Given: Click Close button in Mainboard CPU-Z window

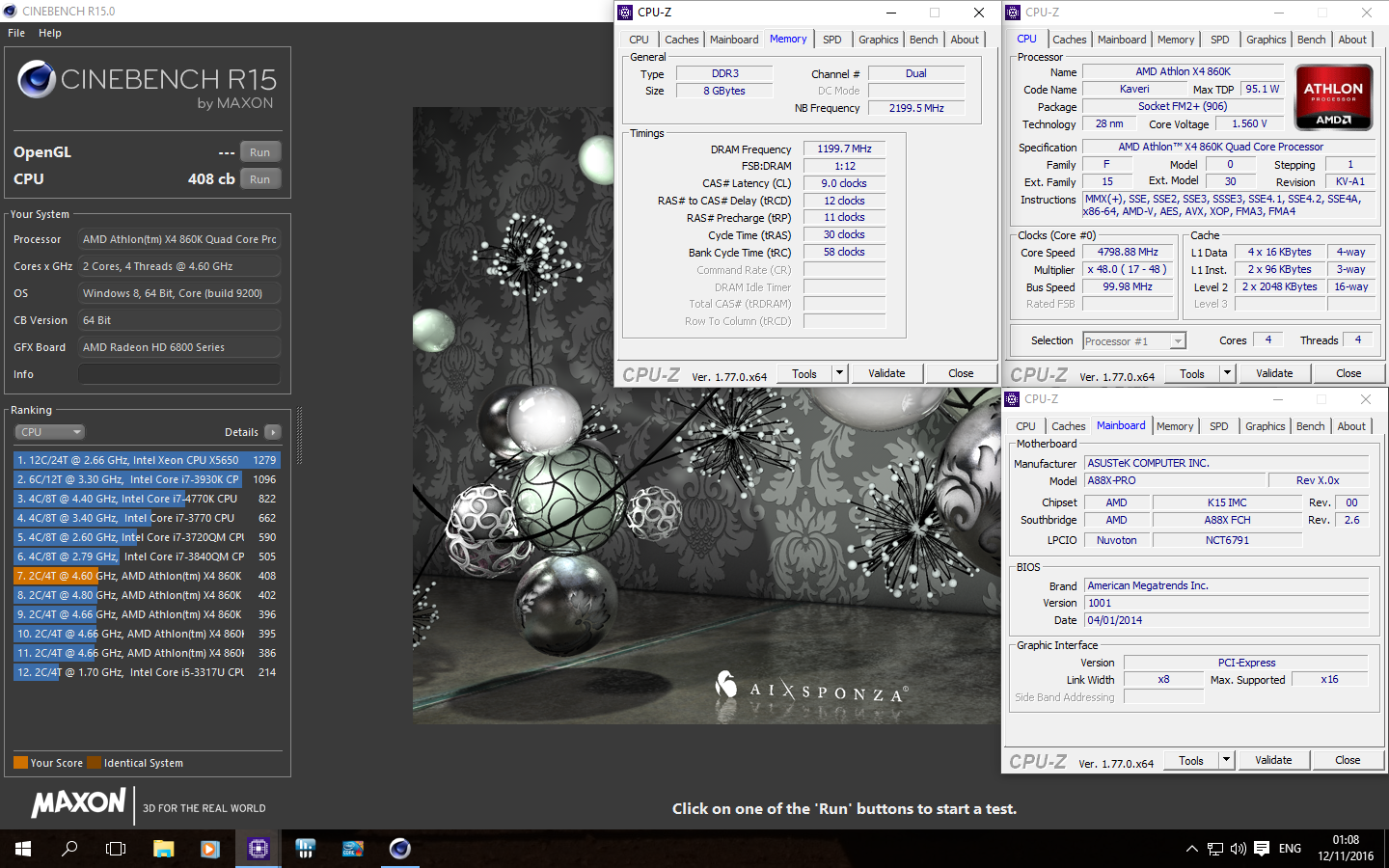Looking at the screenshot, I should [x=1348, y=760].
